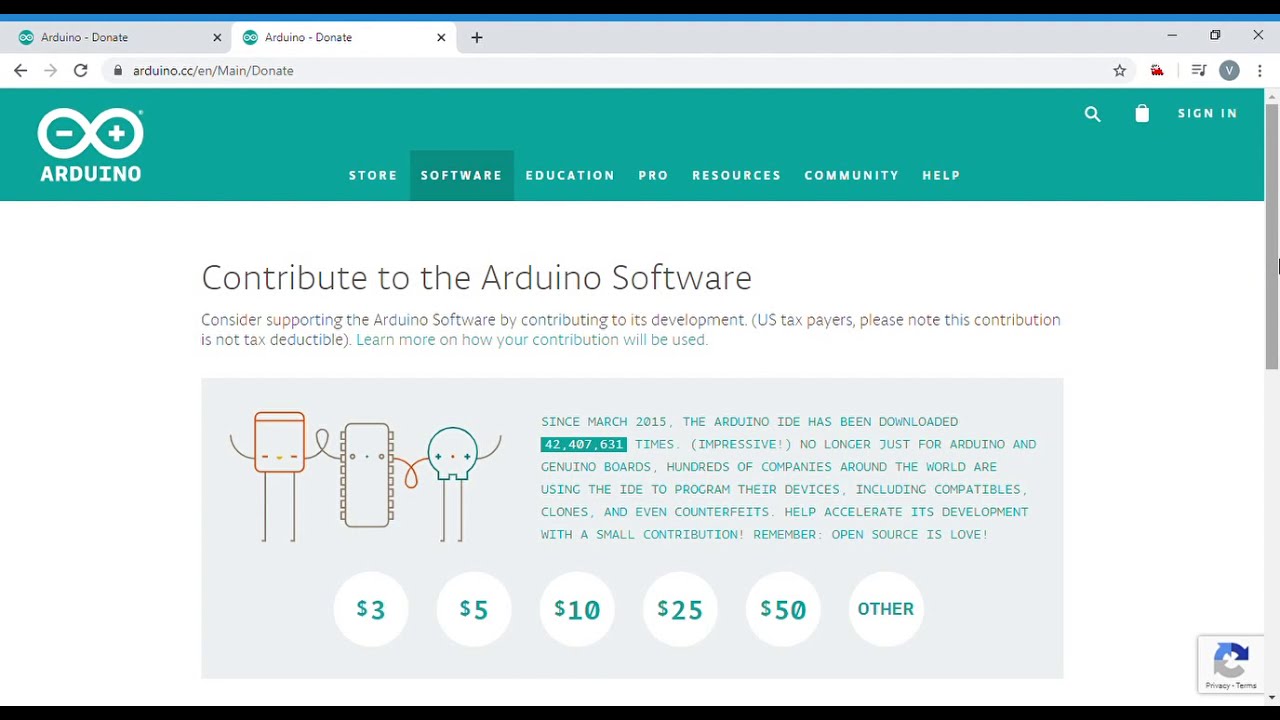
Task: Choose the $10 contribution button
Action: 577,609
